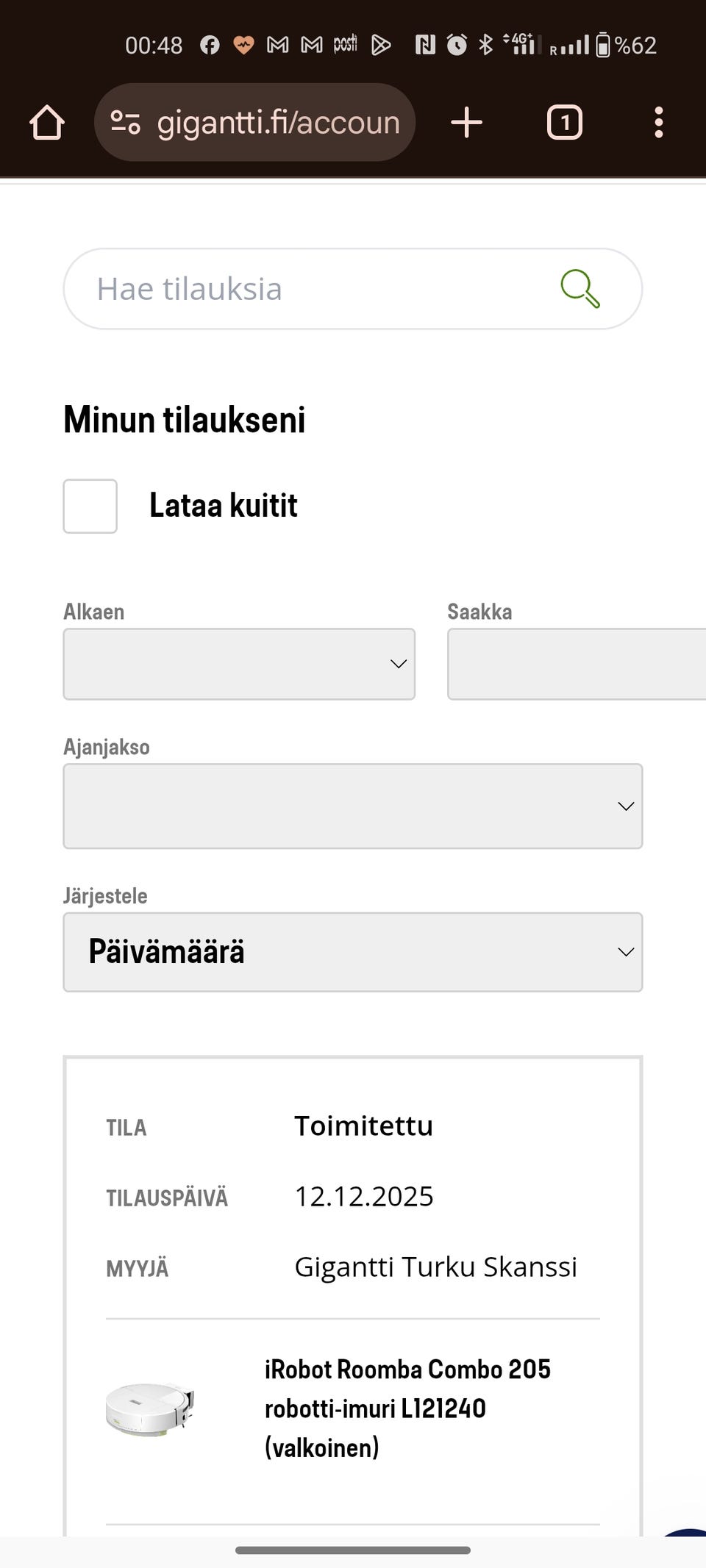This screenshot has height=1568, width=706.
Task: Tap the Hae tilauksia search field
Action: pyautogui.click(x=294, y=287)
